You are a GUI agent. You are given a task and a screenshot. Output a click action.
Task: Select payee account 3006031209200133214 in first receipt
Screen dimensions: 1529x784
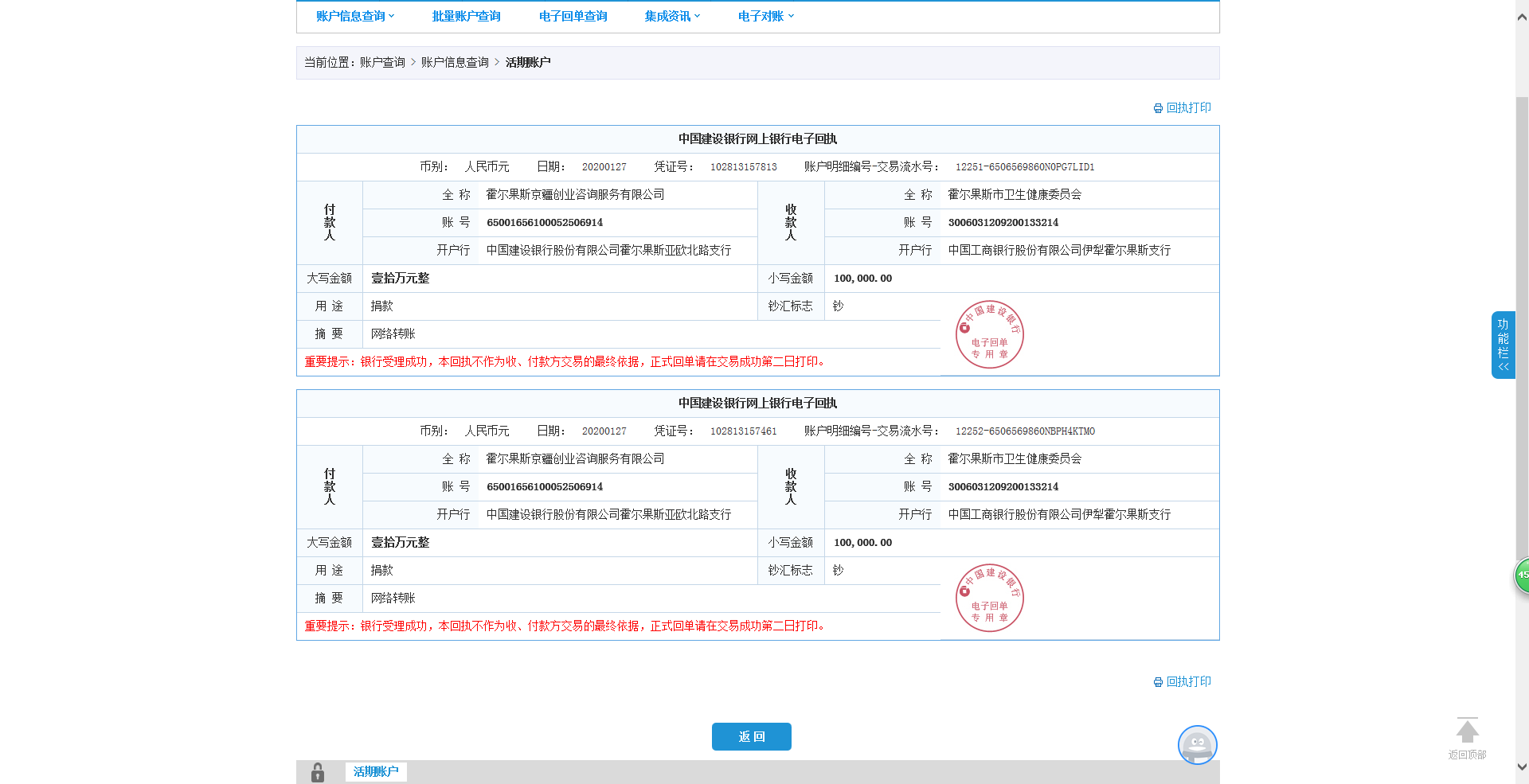point(1003,223)
